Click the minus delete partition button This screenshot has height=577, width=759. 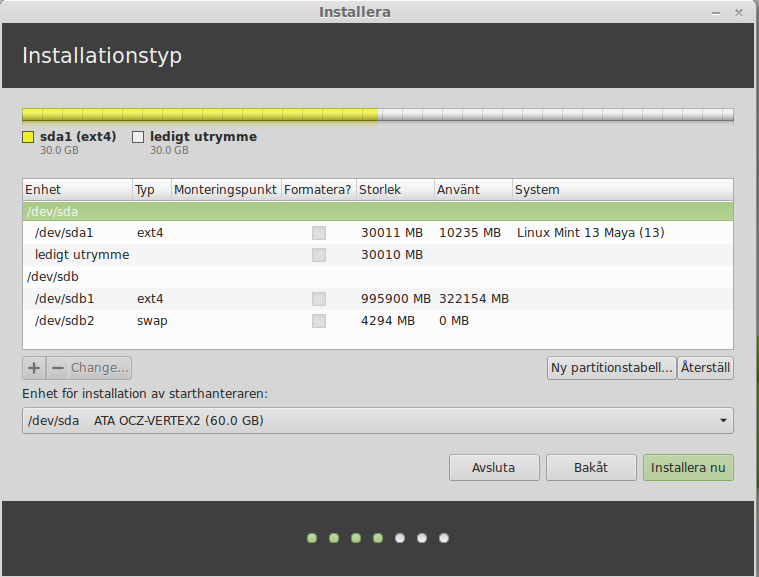(58, 368)
